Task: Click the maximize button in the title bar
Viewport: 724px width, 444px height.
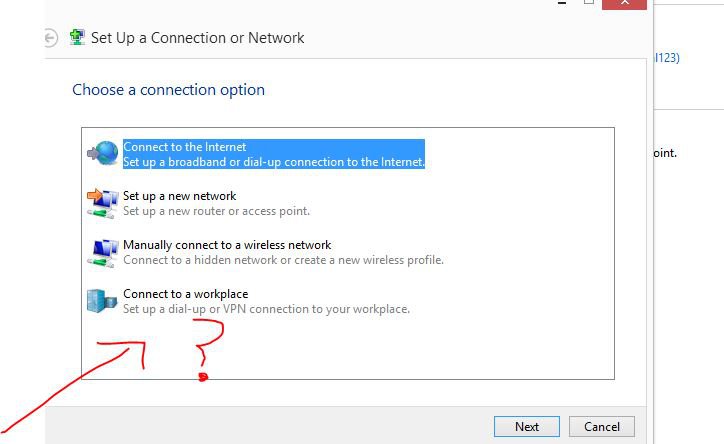Action: tap(589, 3)
